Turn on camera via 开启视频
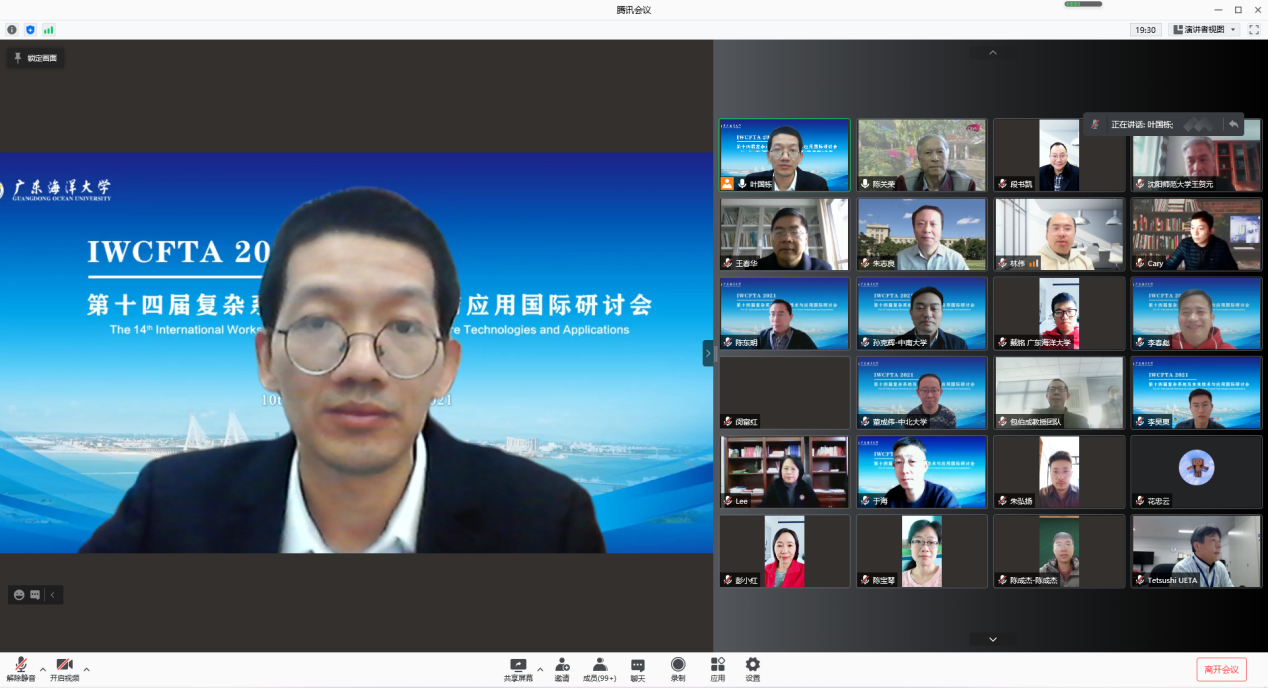Image resolution: width=1268 pixels, height=688 pixels. (64, 668)
